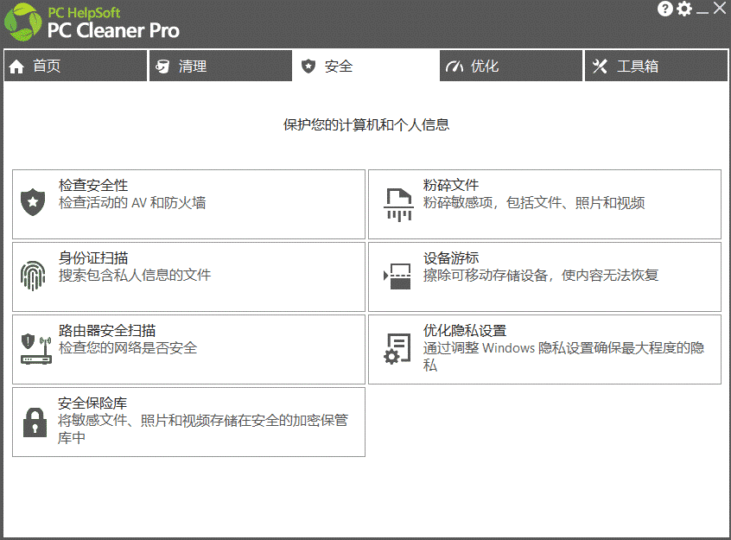Click the router shield icon for 路由器安全扫描

point(35,347)
